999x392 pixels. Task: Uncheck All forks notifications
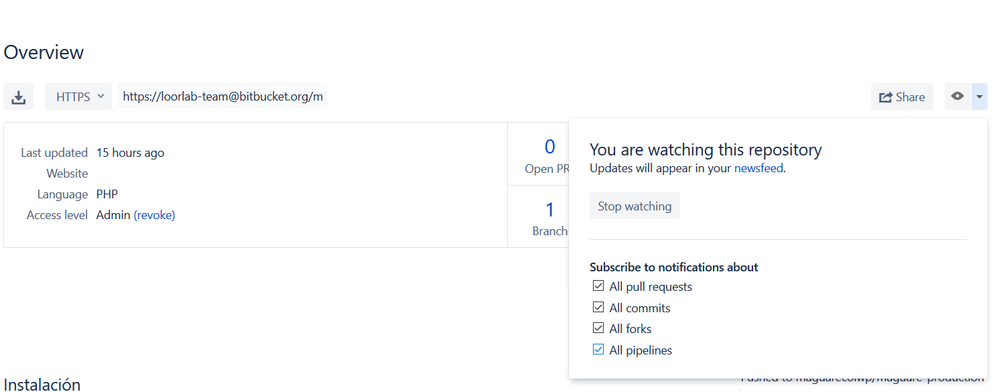tap(598, 328)
